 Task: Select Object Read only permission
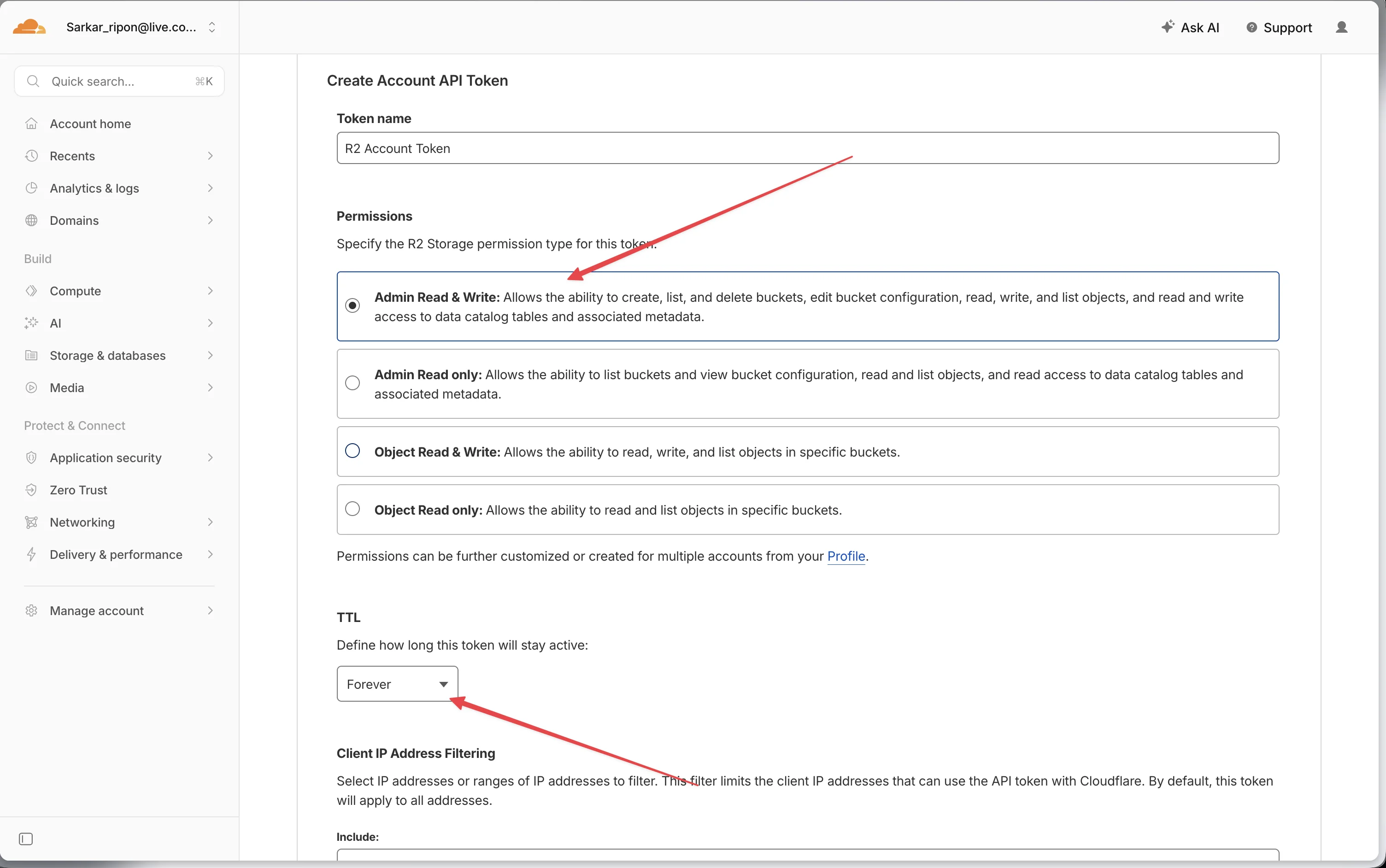click(352, 508)
